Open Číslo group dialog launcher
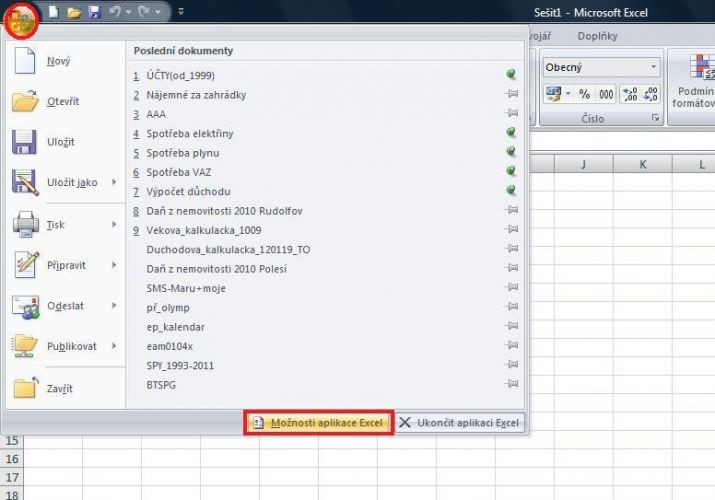 [656, 118]
